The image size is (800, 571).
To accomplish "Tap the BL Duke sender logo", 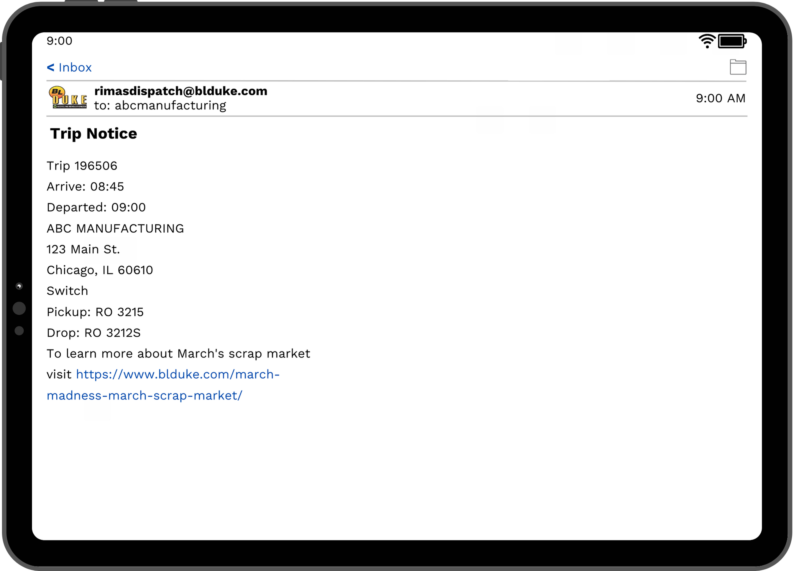I will click(68, 97).
